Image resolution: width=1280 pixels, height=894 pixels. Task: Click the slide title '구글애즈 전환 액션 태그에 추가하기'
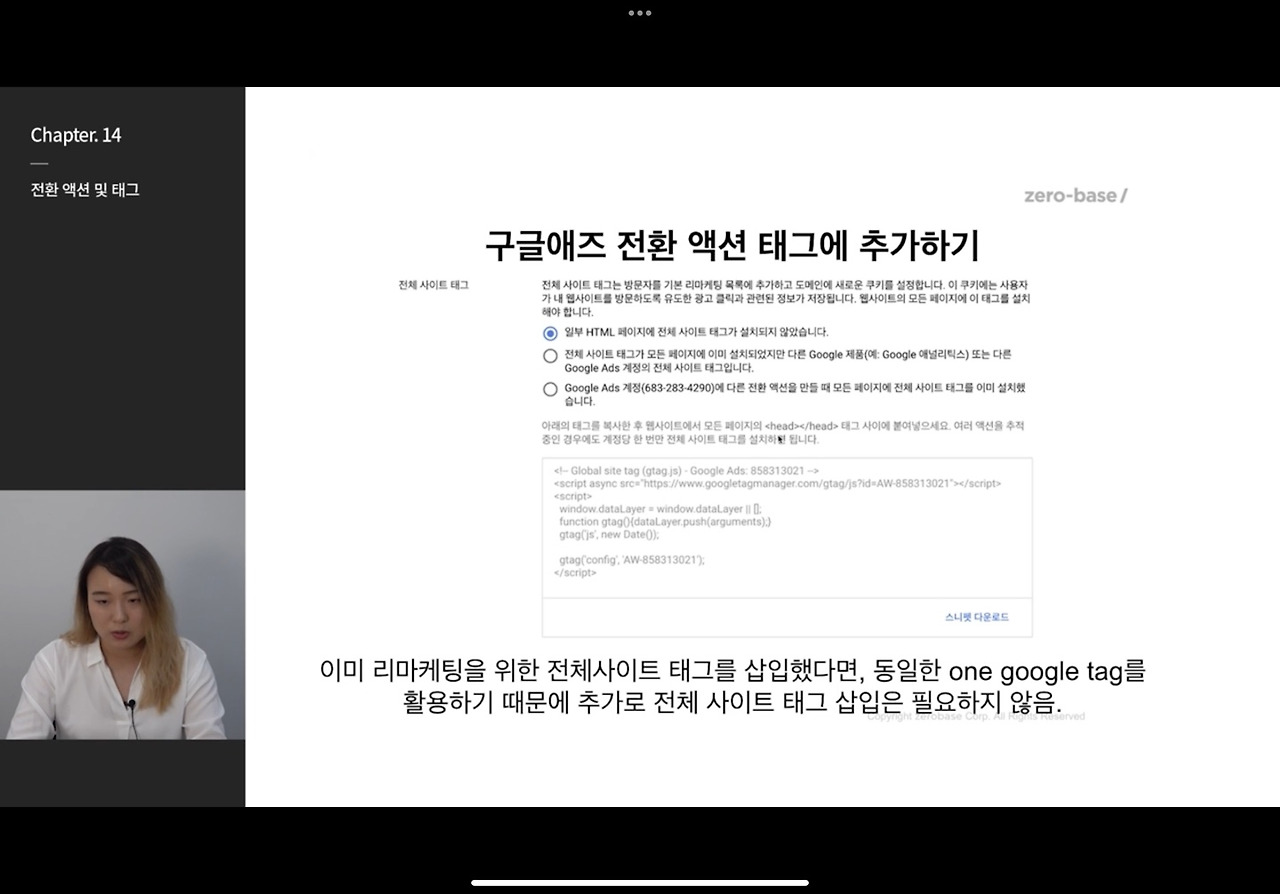click(731, 246)
